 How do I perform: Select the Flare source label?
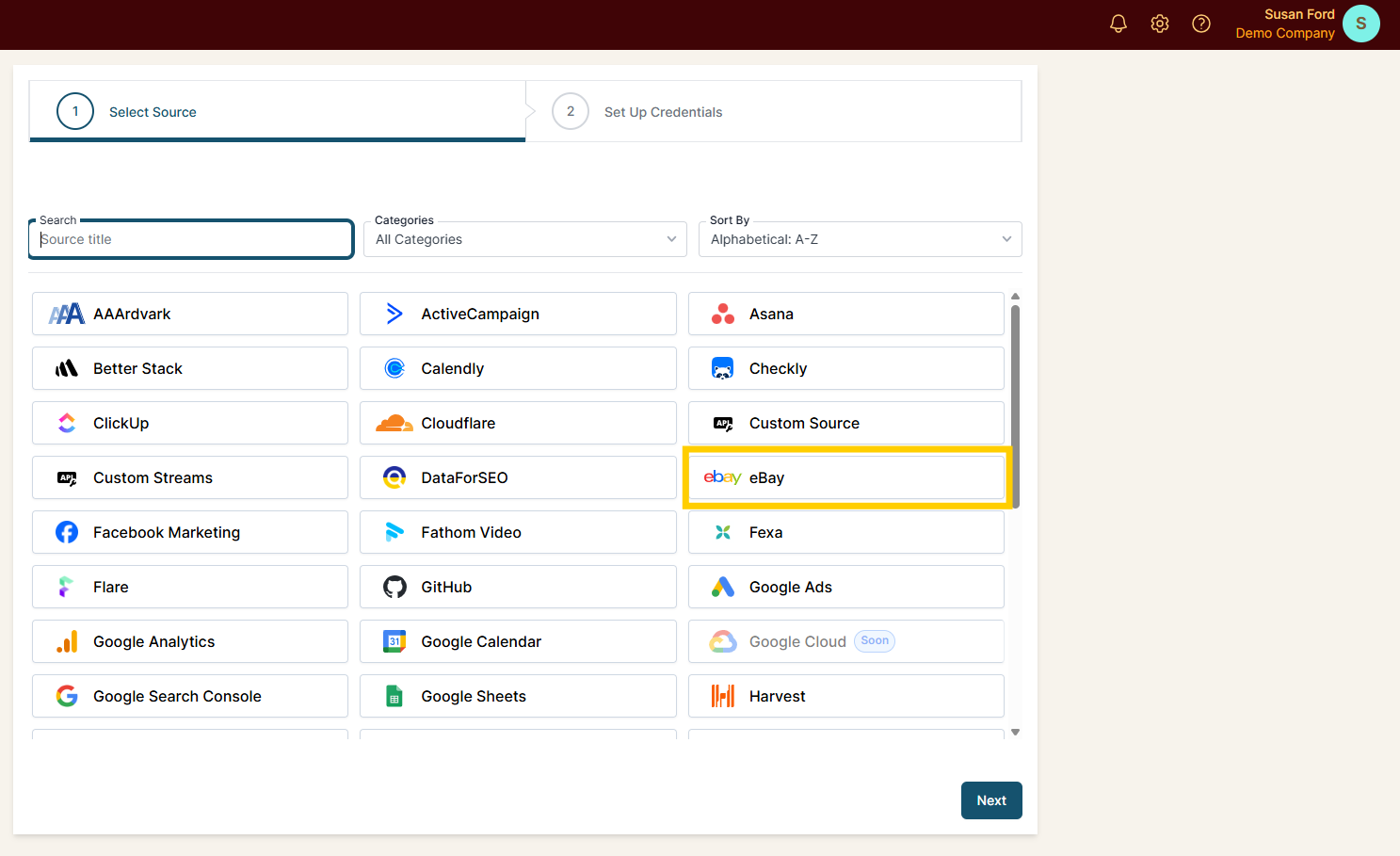pos(110,587)
